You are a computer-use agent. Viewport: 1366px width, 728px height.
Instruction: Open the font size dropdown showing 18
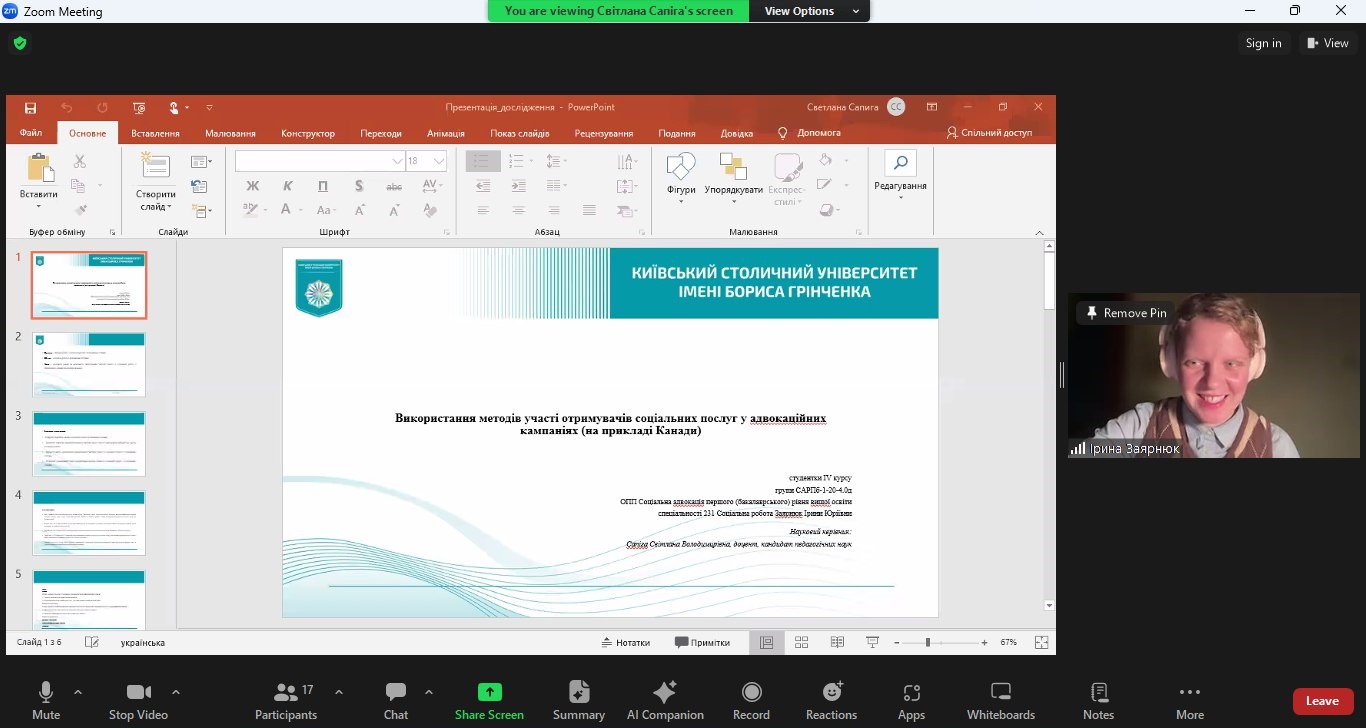439,161
